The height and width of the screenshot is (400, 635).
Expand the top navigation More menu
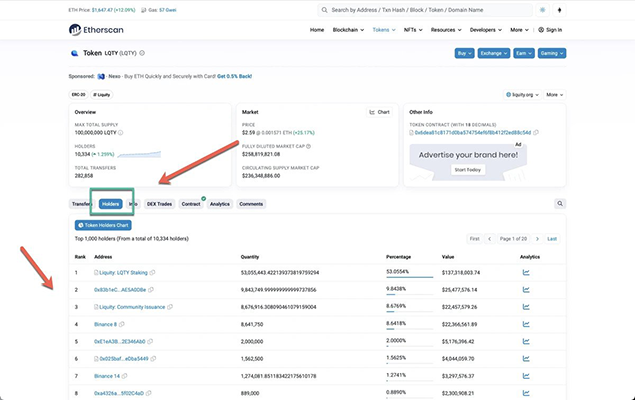click(519, 30)
